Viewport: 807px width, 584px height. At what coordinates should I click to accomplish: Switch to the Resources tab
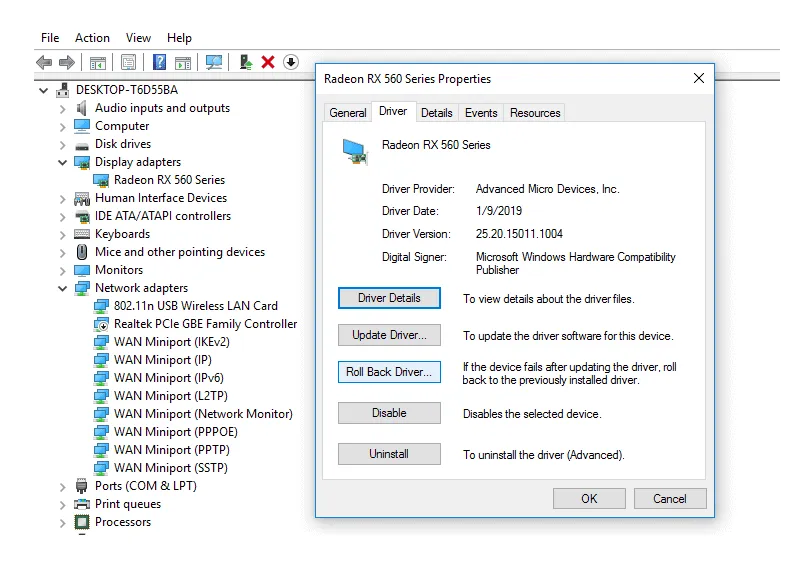[535, 113]
